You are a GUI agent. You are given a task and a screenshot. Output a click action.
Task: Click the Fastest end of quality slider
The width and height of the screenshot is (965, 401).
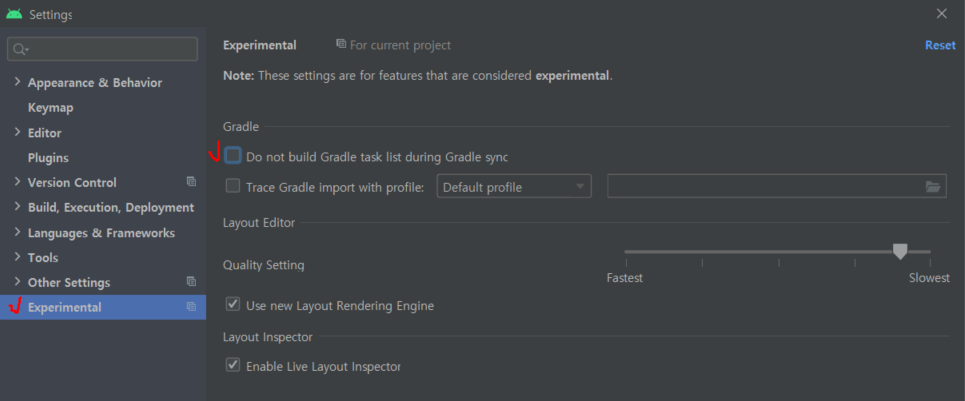[x=626, y=252]
